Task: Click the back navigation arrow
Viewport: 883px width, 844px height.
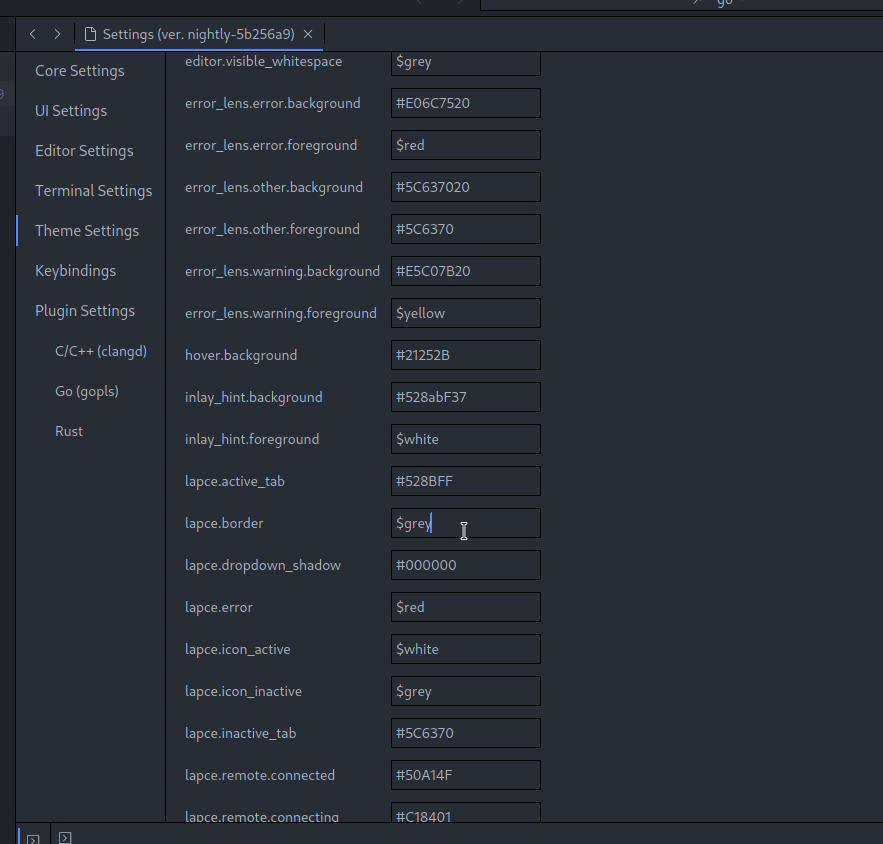Action: pos(32,33)
